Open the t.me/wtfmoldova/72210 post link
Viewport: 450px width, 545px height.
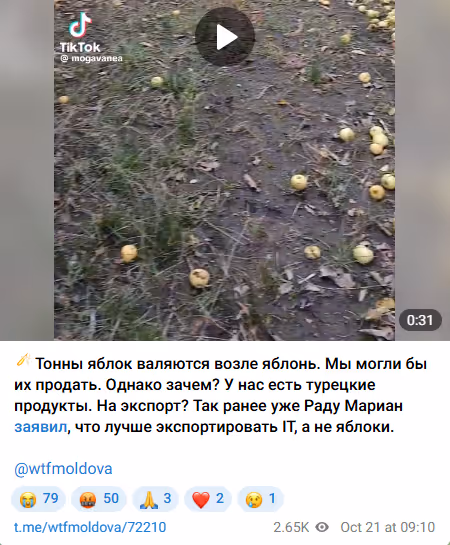[90, 527]
